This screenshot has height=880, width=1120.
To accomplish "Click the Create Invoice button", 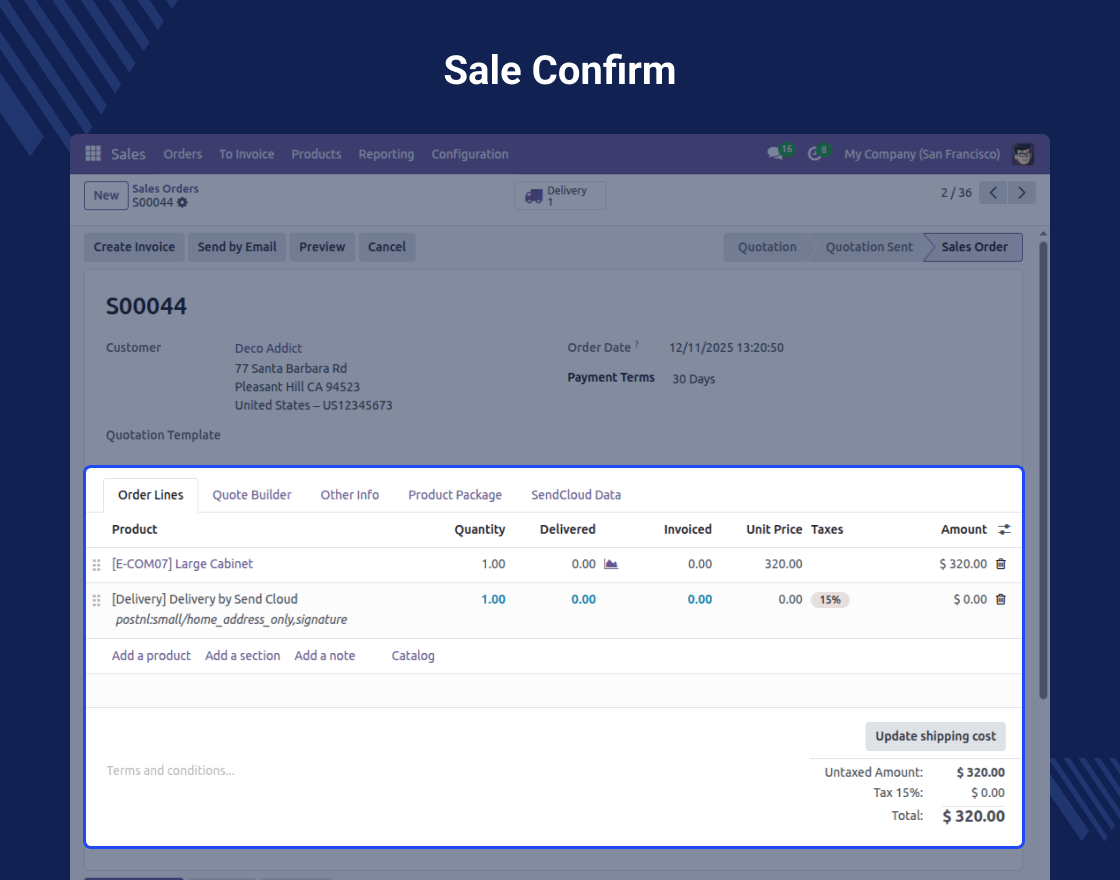I will click(134, 247).
